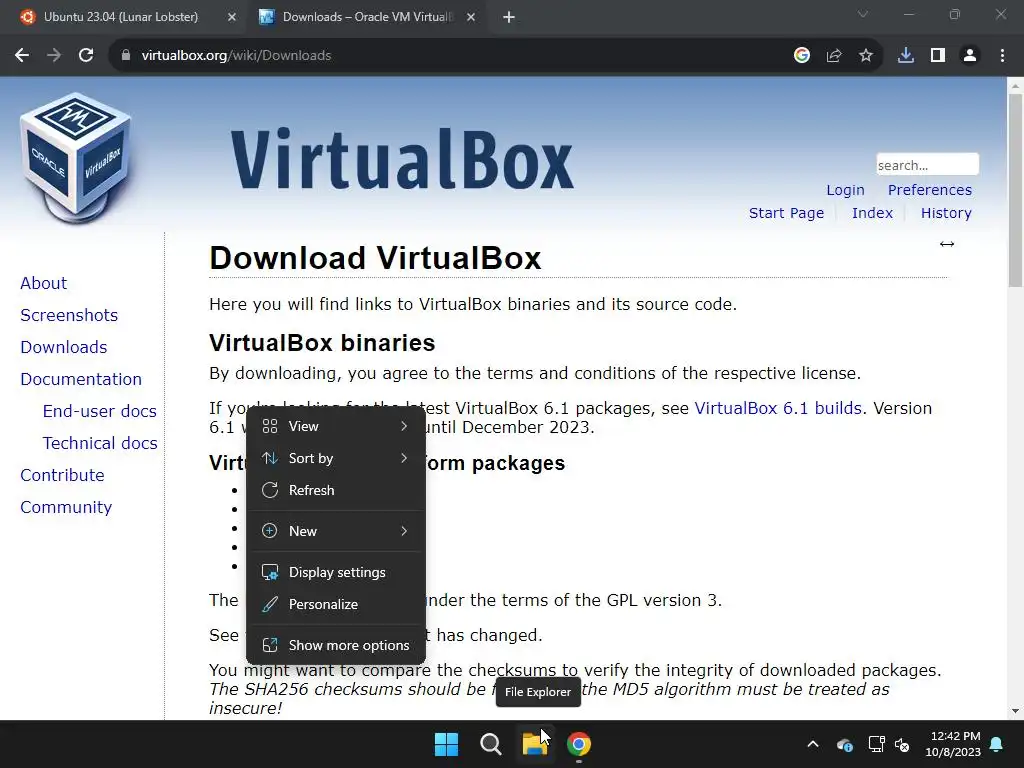The height and width of the screenshot is (768, 1024).
Task: Open End-user docs link
Action: pos(99,411)
